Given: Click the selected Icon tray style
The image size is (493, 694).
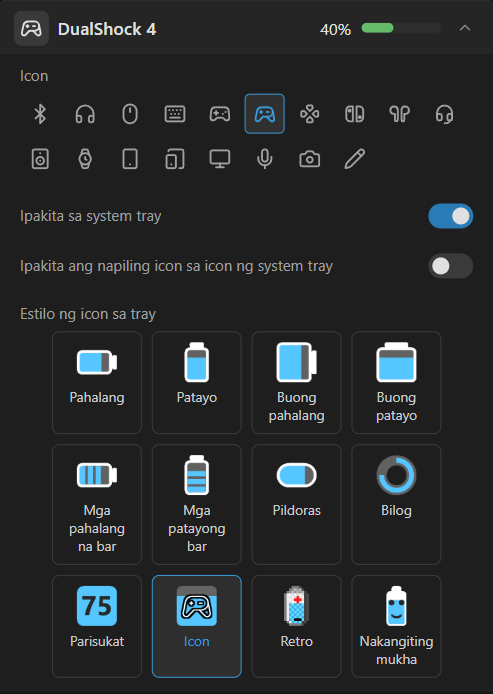Looking at the screenshot, I should coord(197,626).
